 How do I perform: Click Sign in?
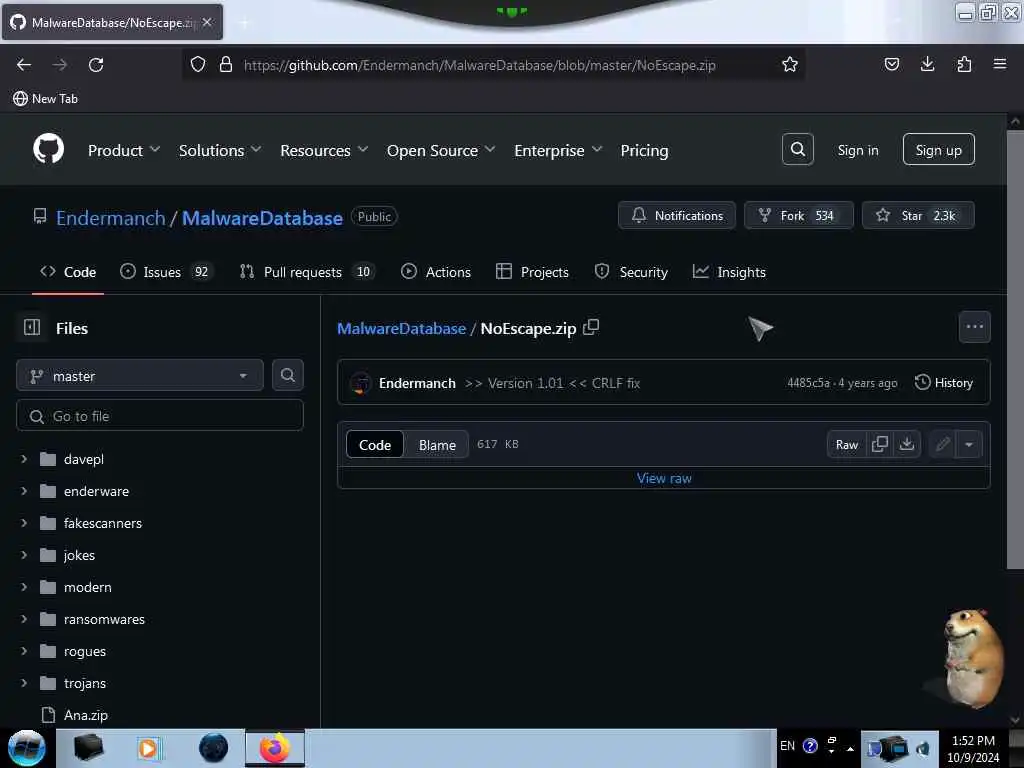(857, 150)
